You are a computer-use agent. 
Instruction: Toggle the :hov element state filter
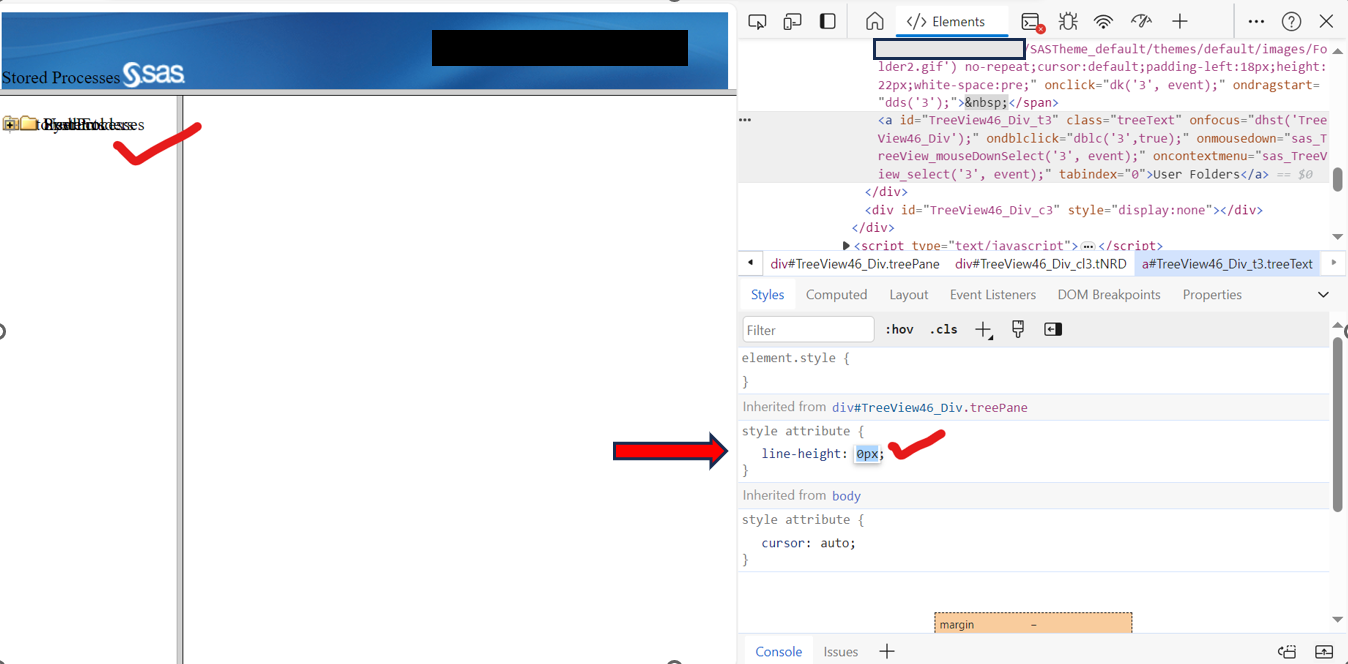point(899,328)
